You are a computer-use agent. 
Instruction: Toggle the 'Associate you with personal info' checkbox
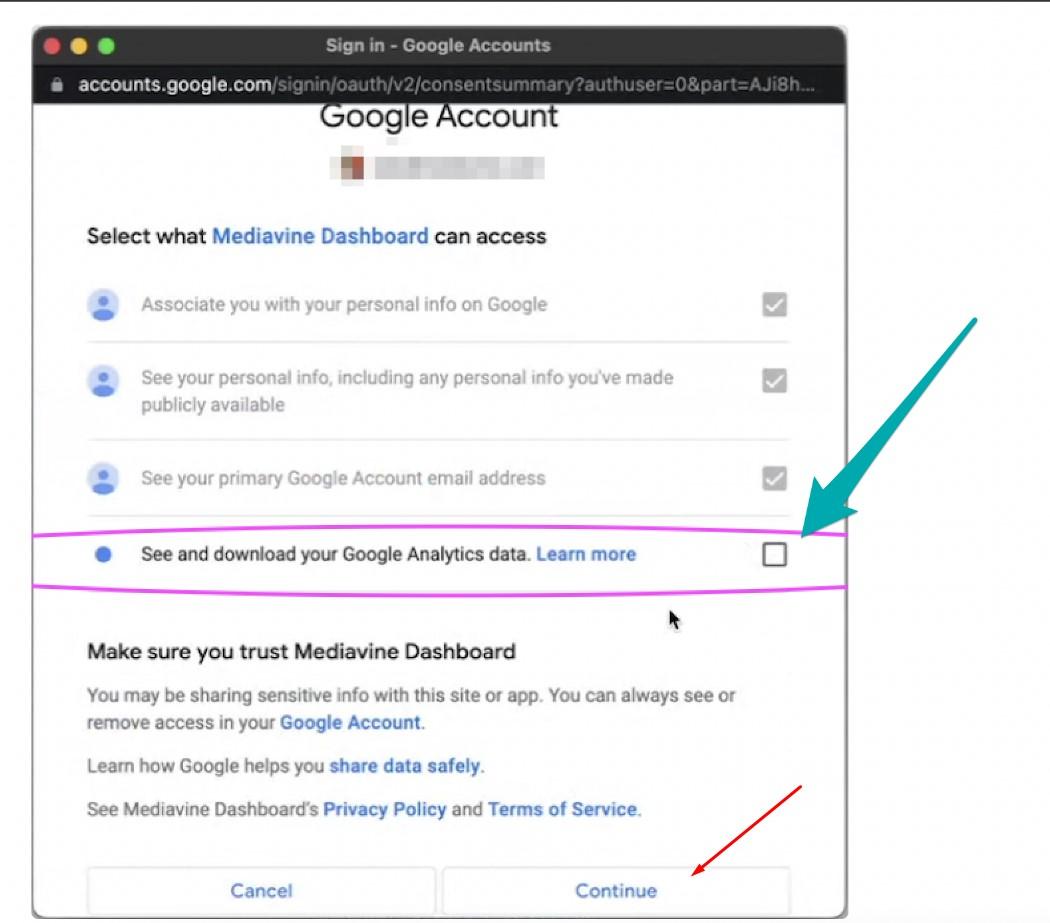(x=774, y=305)
